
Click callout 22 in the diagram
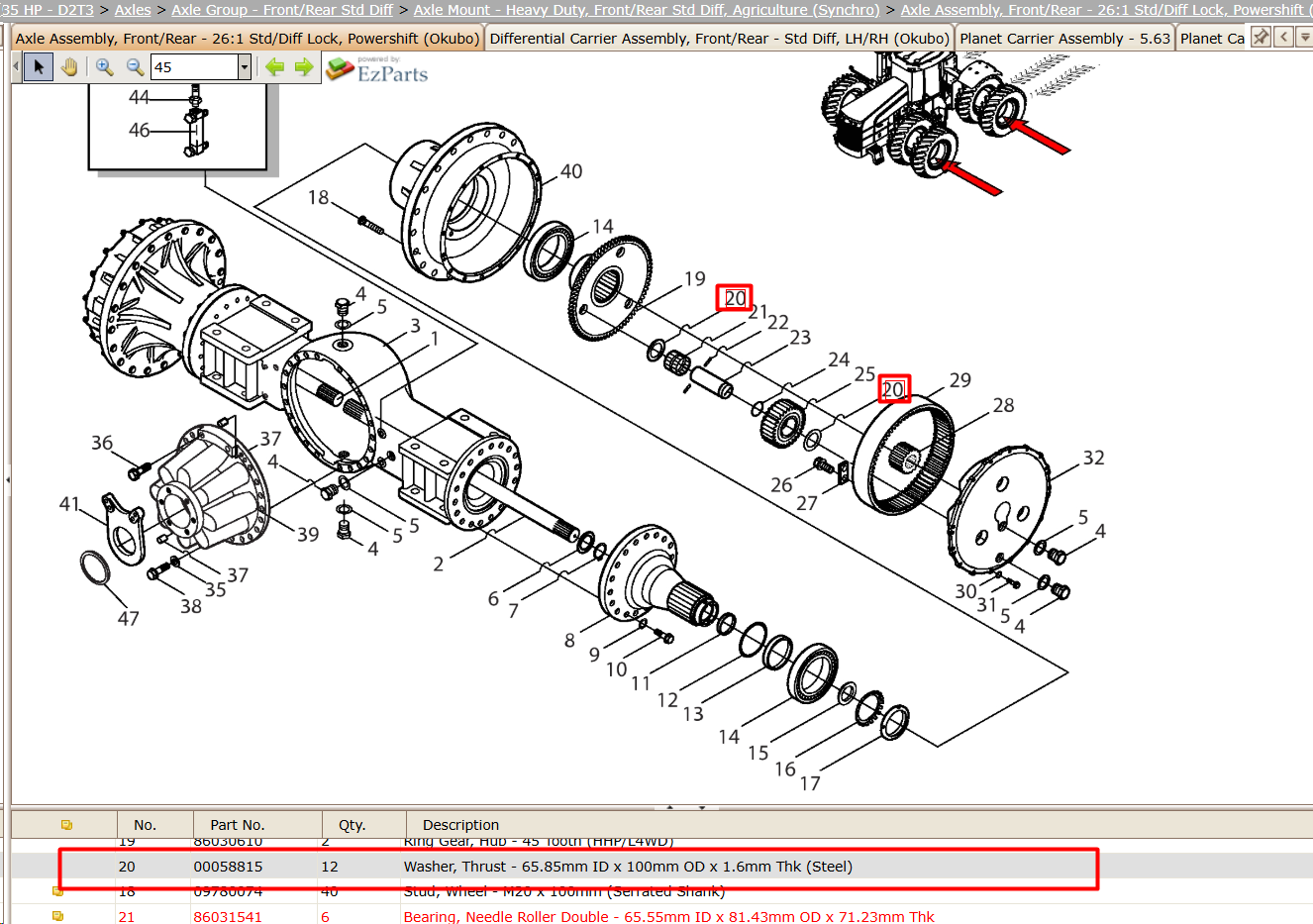778,323
